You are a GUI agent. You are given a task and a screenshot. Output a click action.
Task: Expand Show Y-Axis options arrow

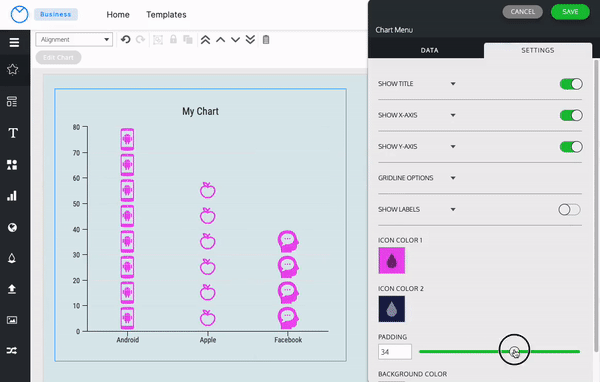coord(453,147)
